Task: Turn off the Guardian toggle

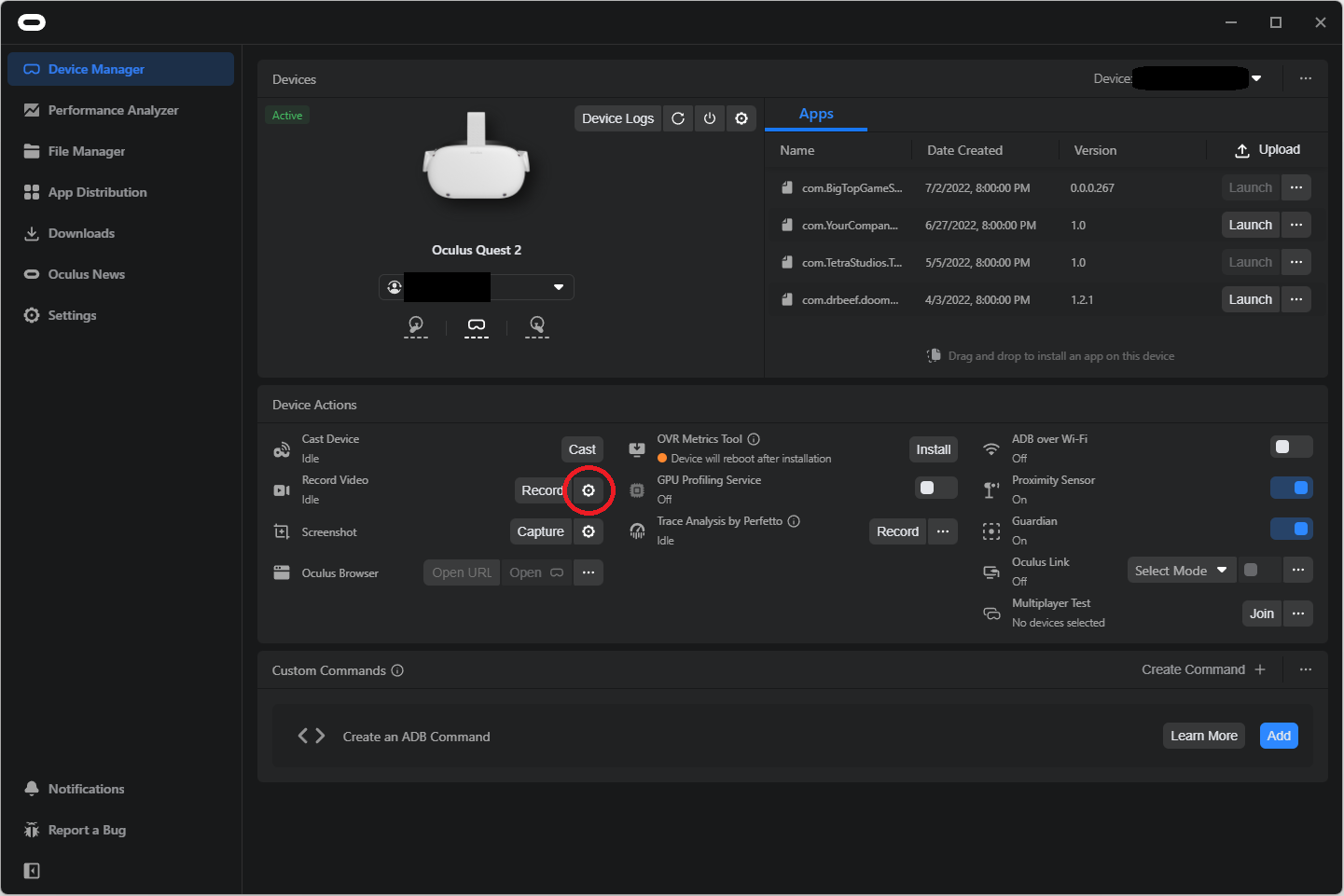Action: [x=1292, y=529]
